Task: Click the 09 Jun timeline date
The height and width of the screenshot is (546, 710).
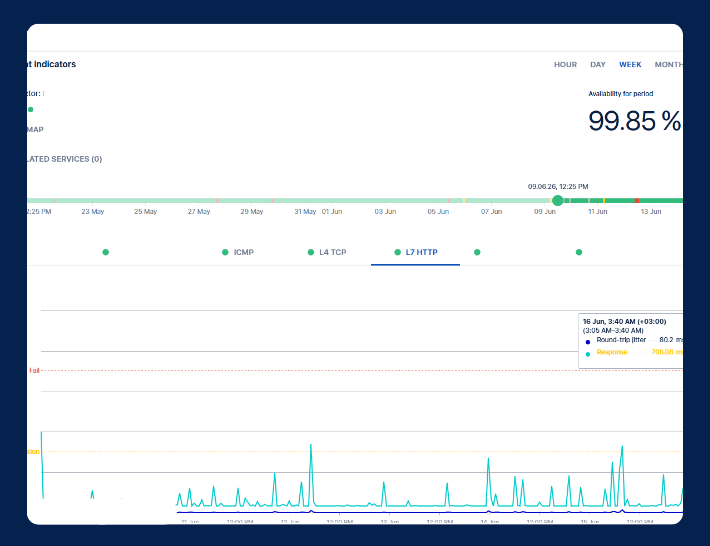Action: [545, 211]
